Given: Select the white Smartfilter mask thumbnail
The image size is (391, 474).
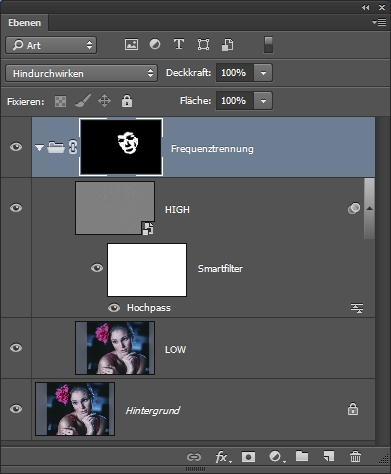Looking at the screenshot, I should (x=147, y=270).
